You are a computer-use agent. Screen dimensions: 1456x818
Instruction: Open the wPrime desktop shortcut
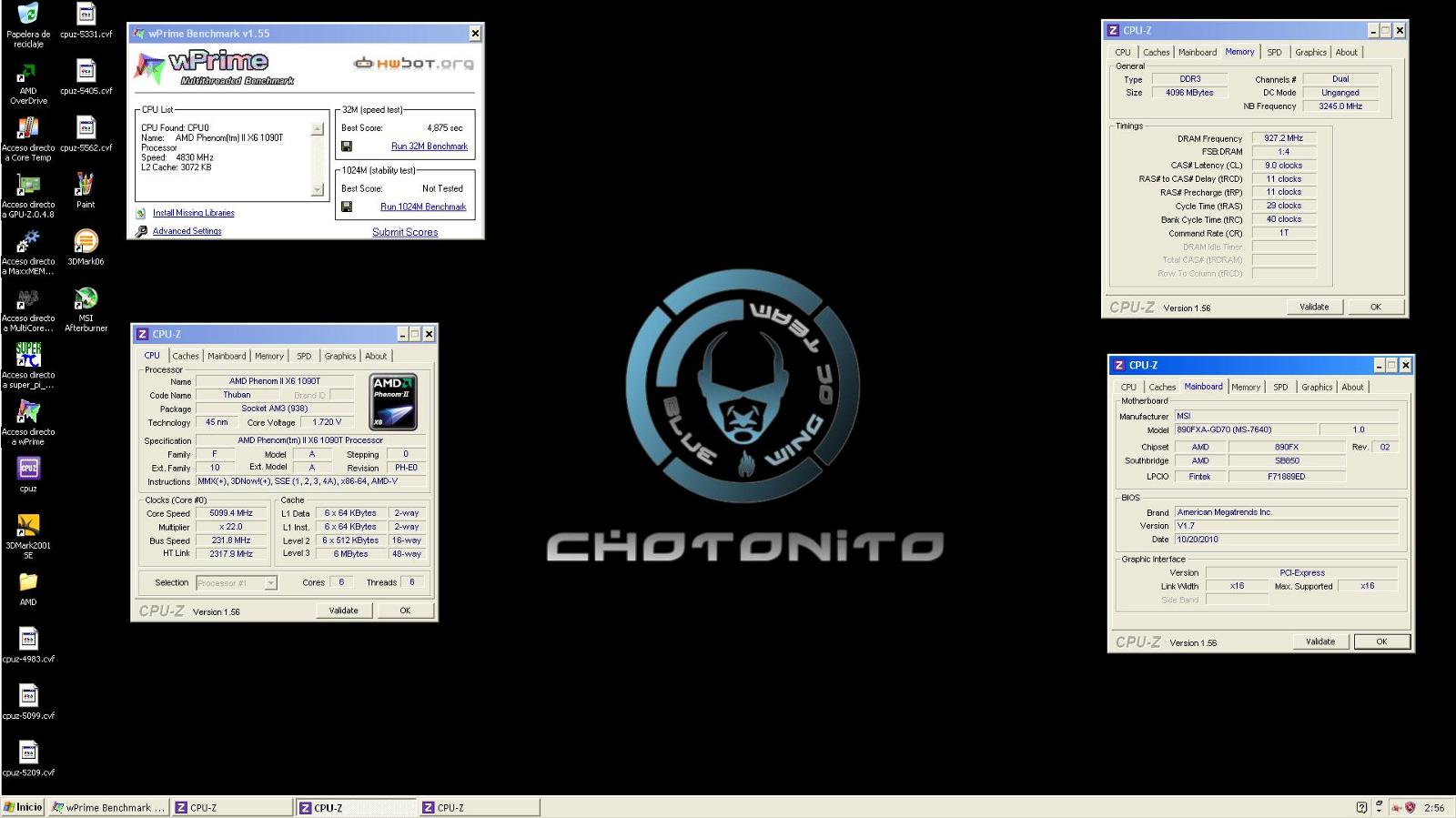[x=28, y=412]
